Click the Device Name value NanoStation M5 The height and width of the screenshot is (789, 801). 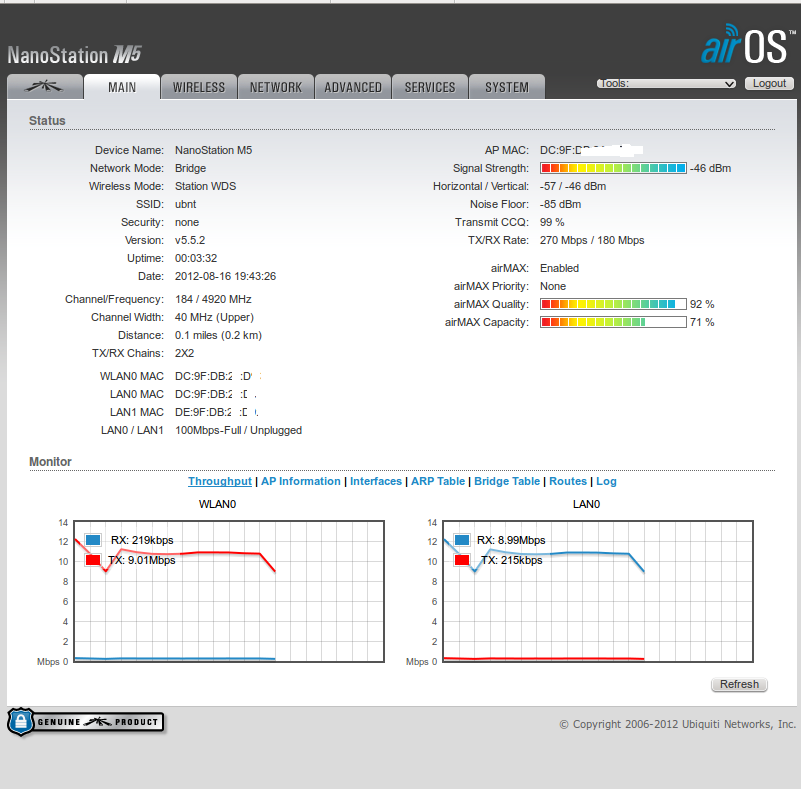tap(214, 150)
